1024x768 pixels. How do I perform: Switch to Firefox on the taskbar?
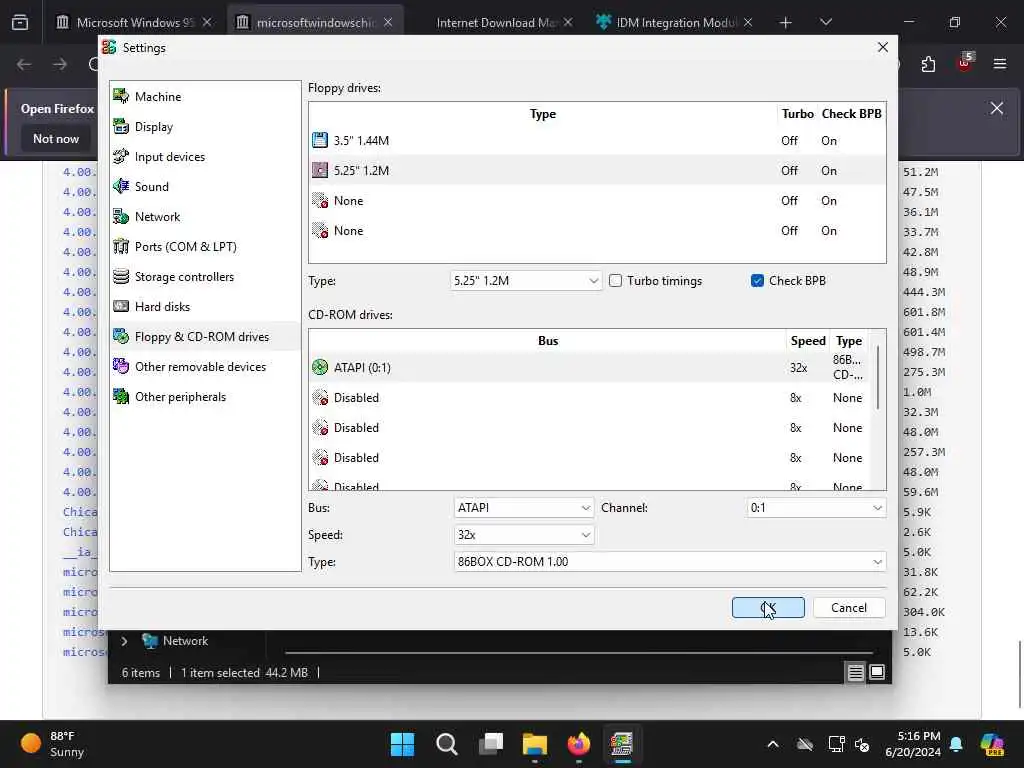(x=579, y=744)
